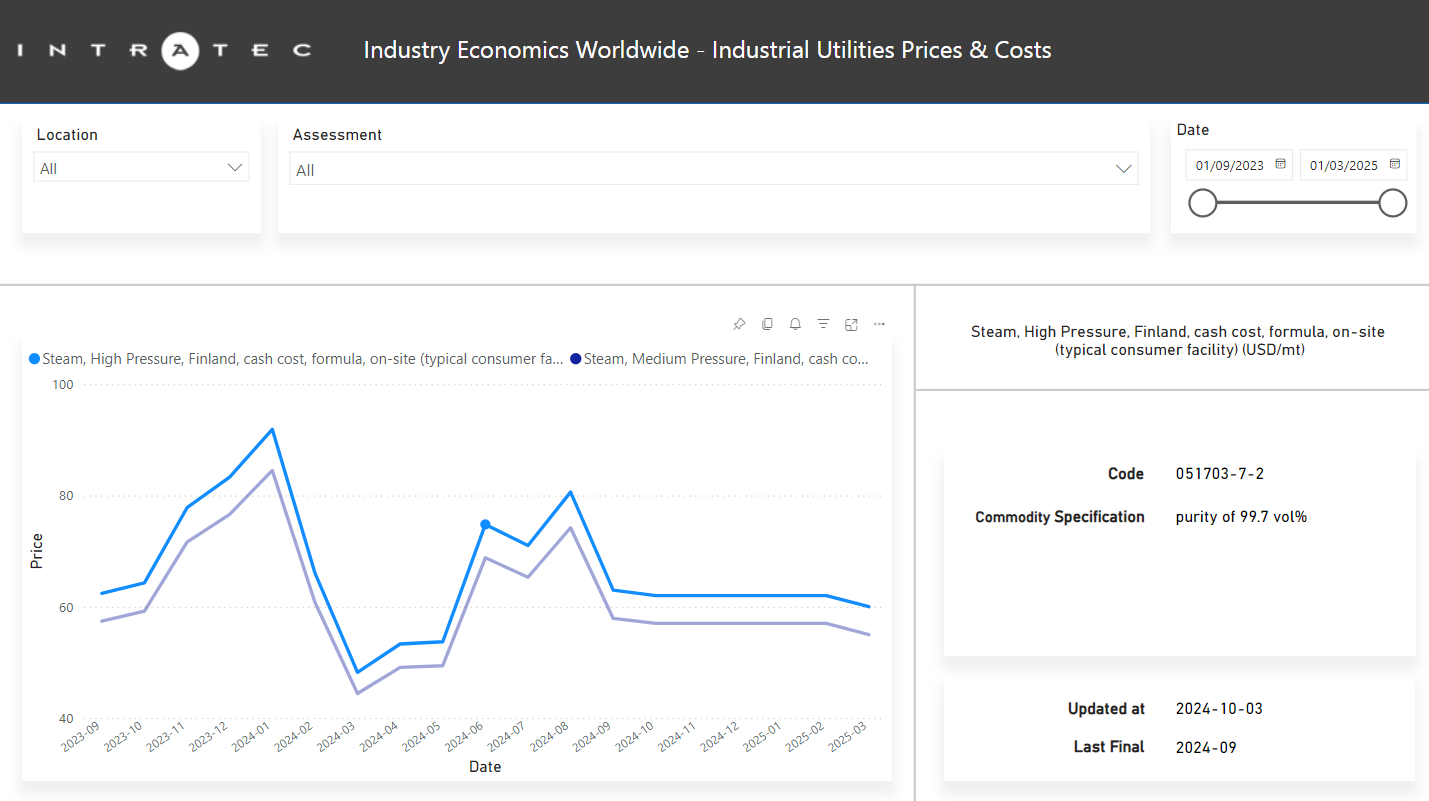Select the highlighted 2024-06 data point
1429x801 pixels.
pyautogui.click(x=485, y=524)
